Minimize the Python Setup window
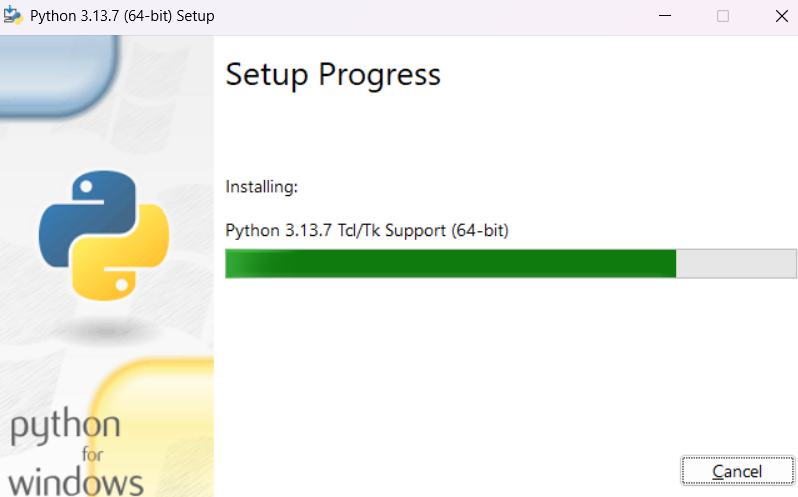This screenshot has width=798, height=497. pyautogui.click(x=664, y=17)
